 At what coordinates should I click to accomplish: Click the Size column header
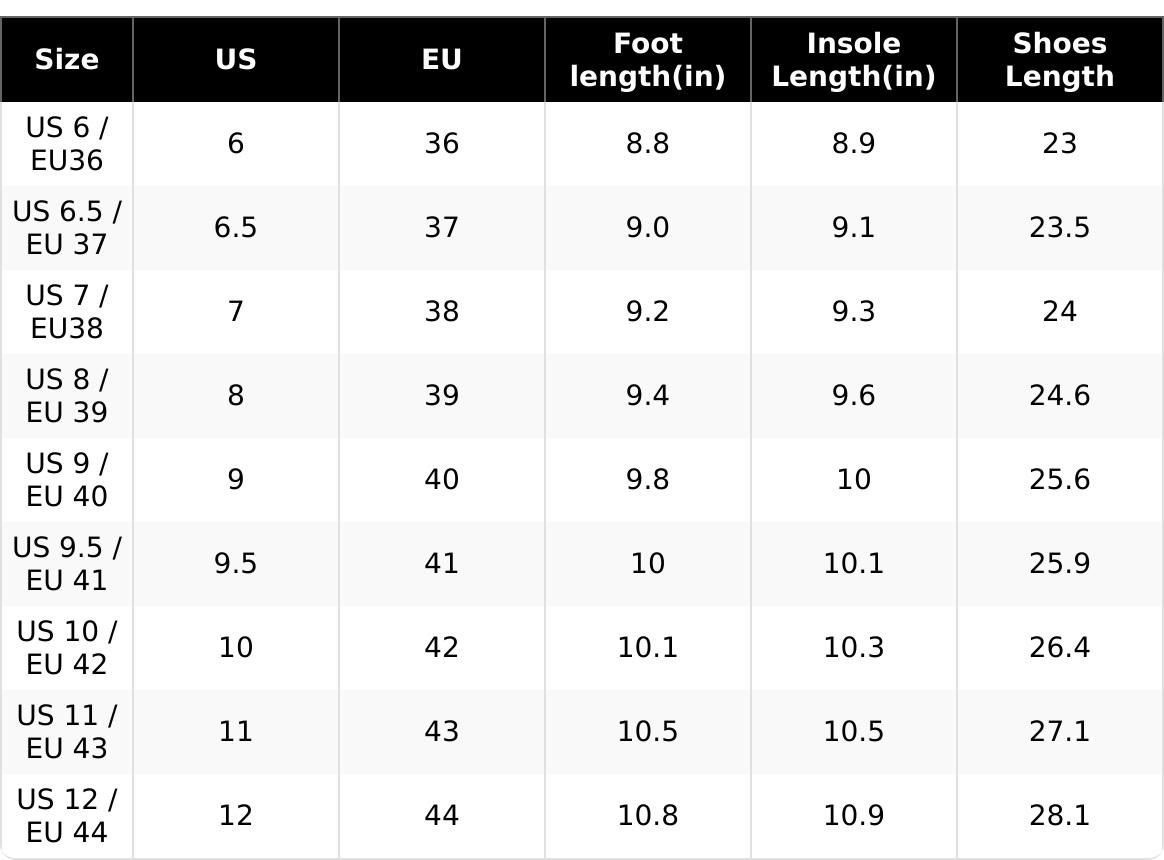pyautogui.click(x=67, y=60)
